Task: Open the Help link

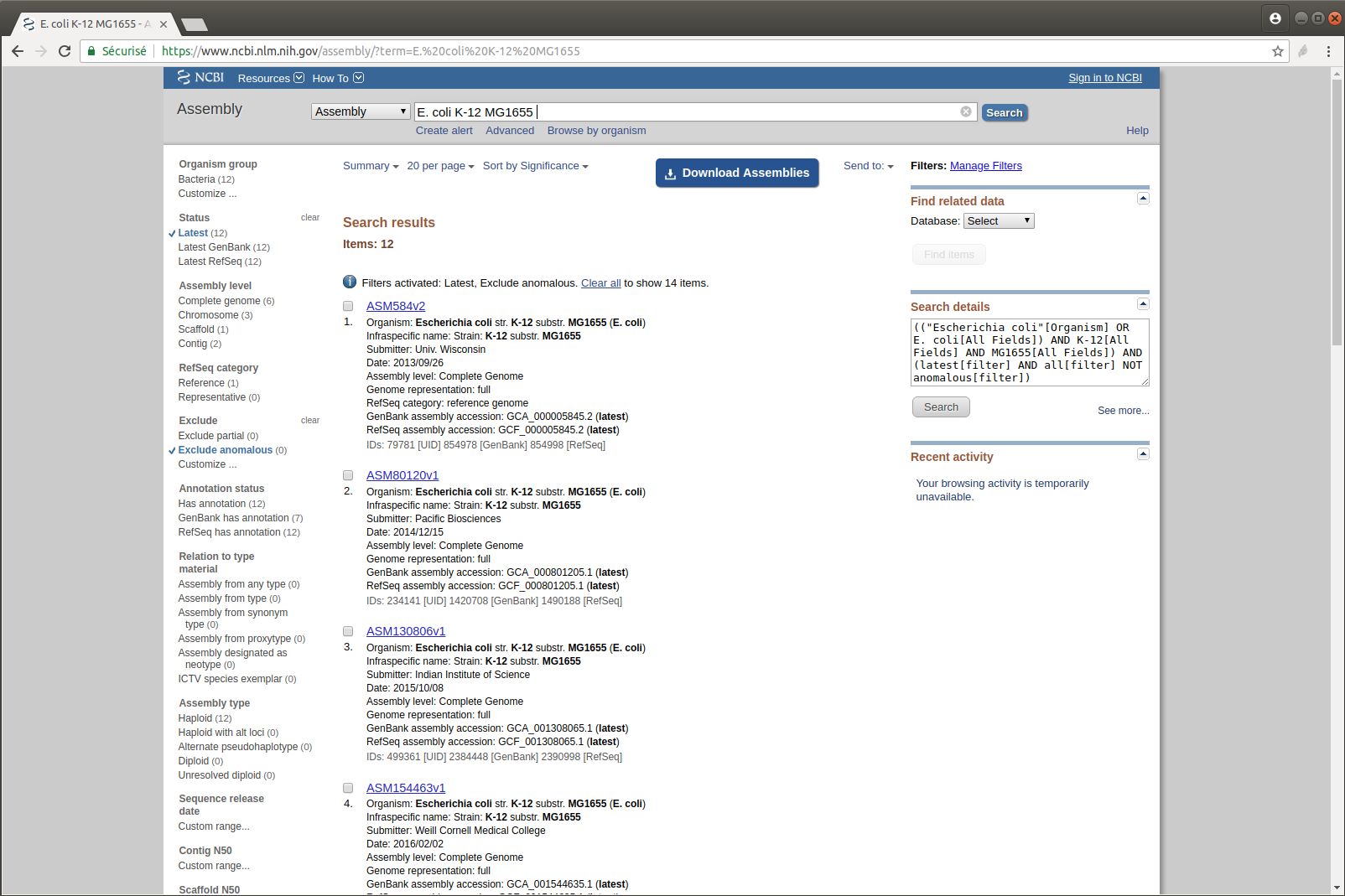Action: click(x=1137, y=131)
